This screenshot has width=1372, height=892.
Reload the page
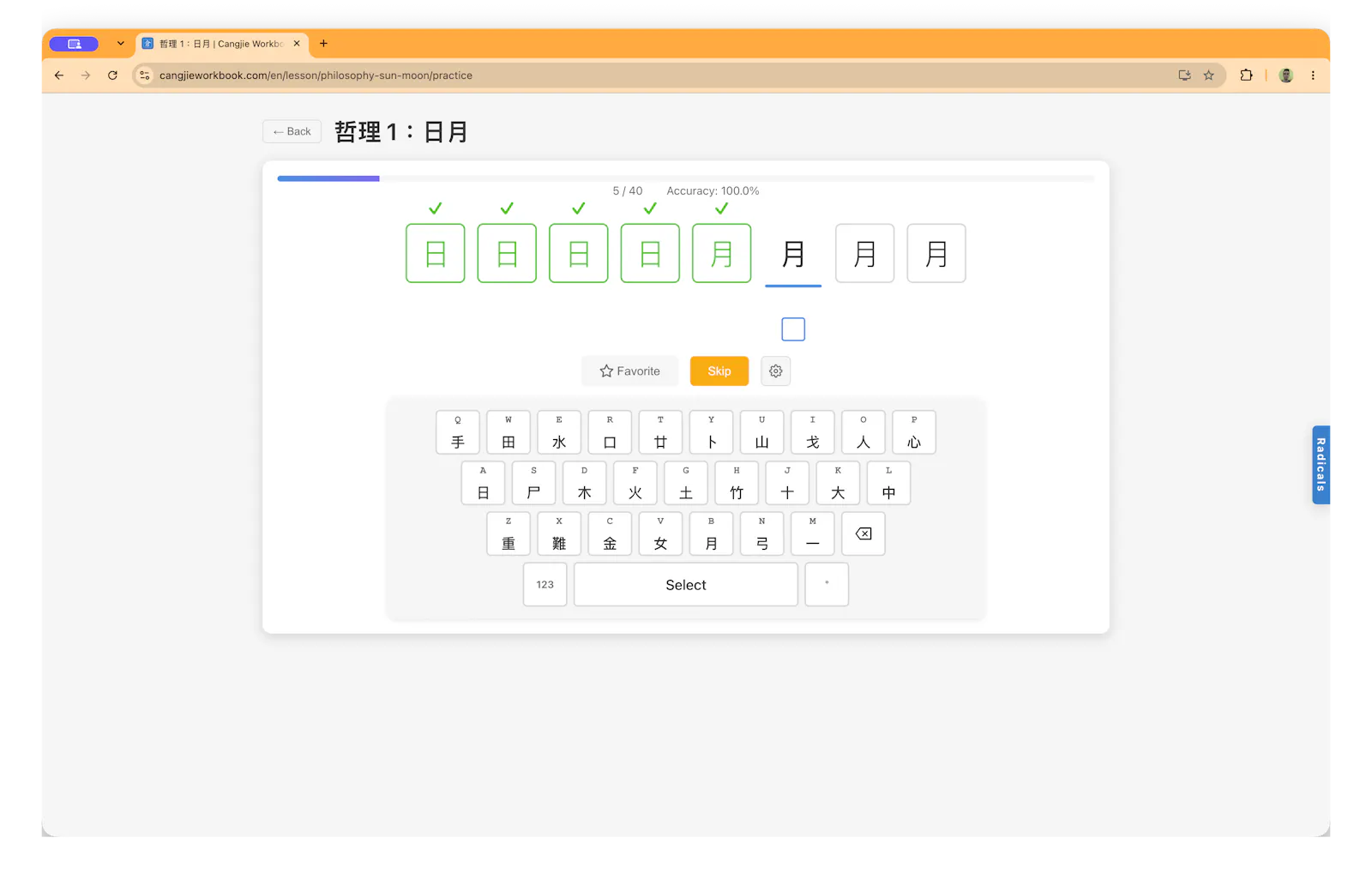click(x=112, y=75)
